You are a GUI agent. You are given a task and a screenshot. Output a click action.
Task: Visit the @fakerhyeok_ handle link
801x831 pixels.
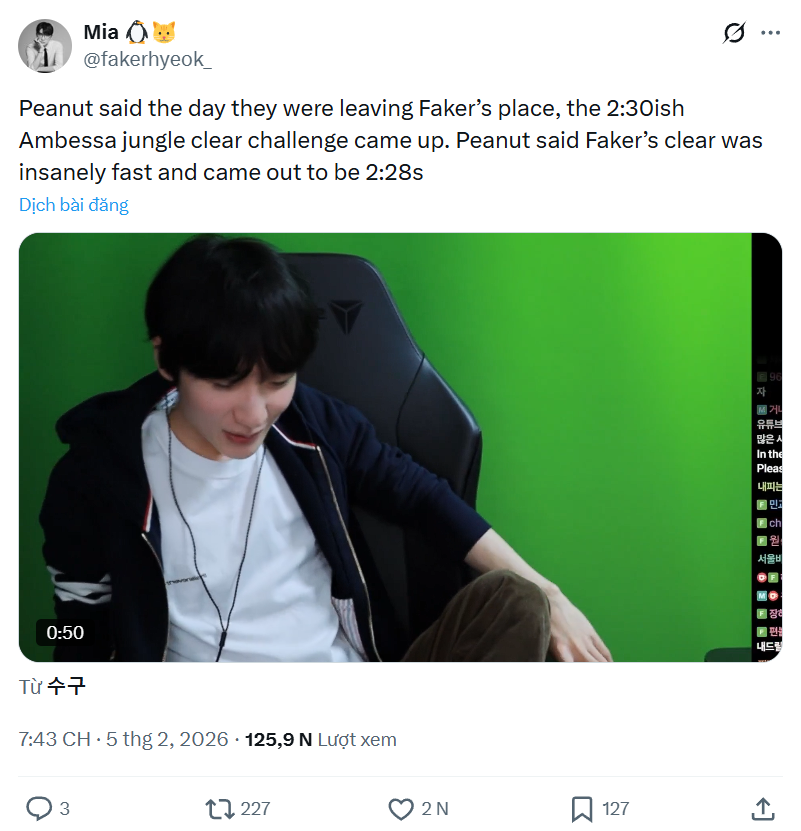[x=147, y=59]
